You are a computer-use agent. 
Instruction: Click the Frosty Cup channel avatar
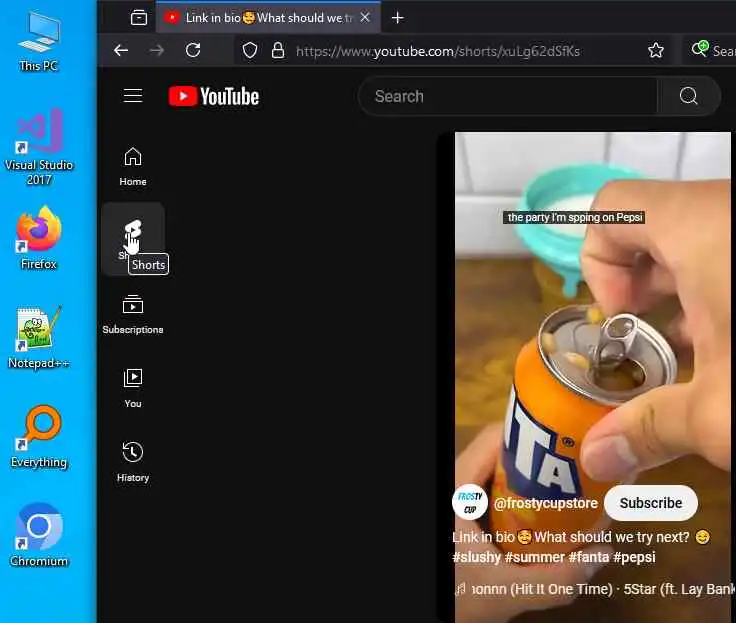pyautogui.click(x=469, y=502)
